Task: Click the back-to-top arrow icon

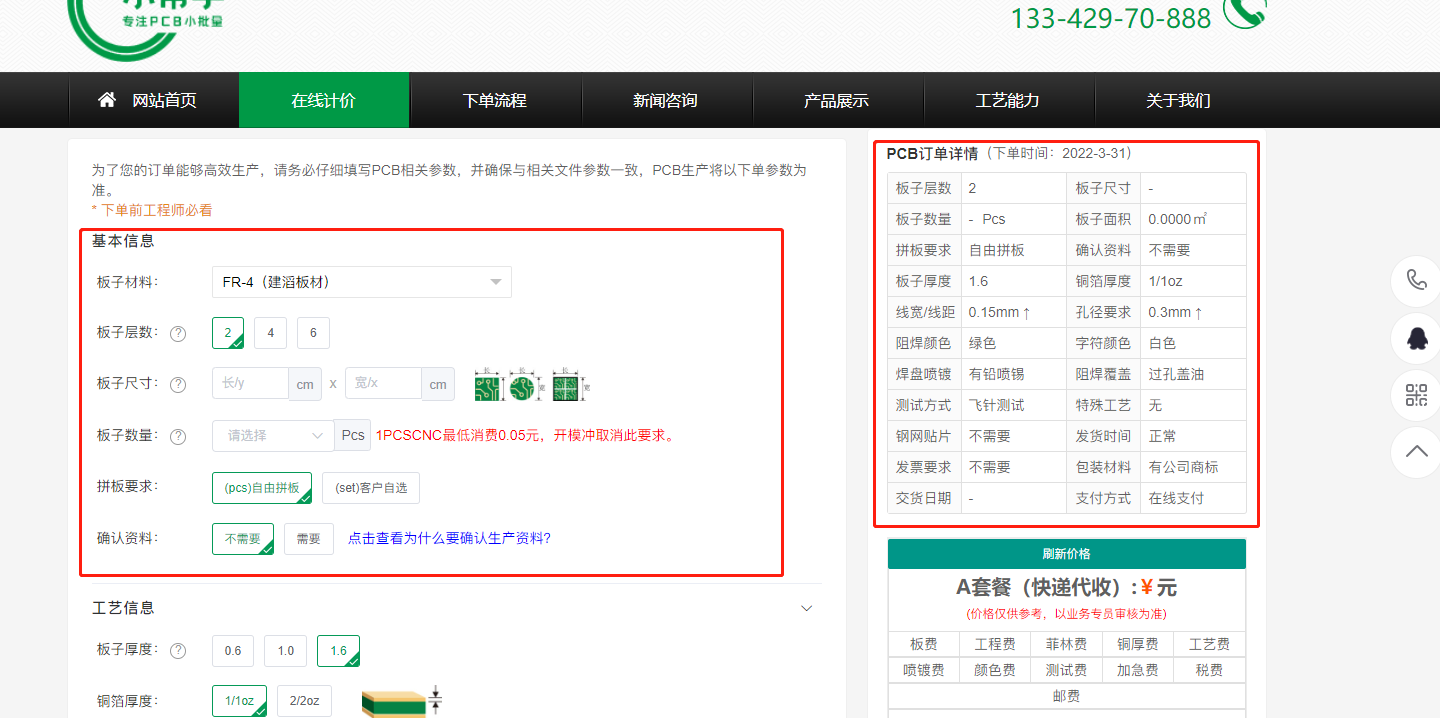Action: 1416,452
